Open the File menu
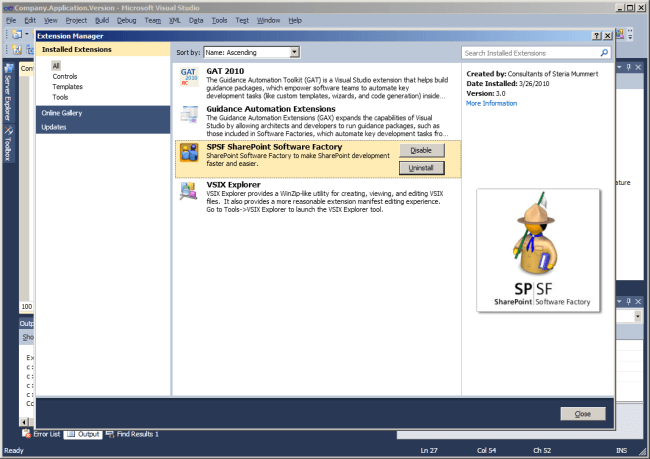This screenshot has width=650, height=459. (11, 20)
